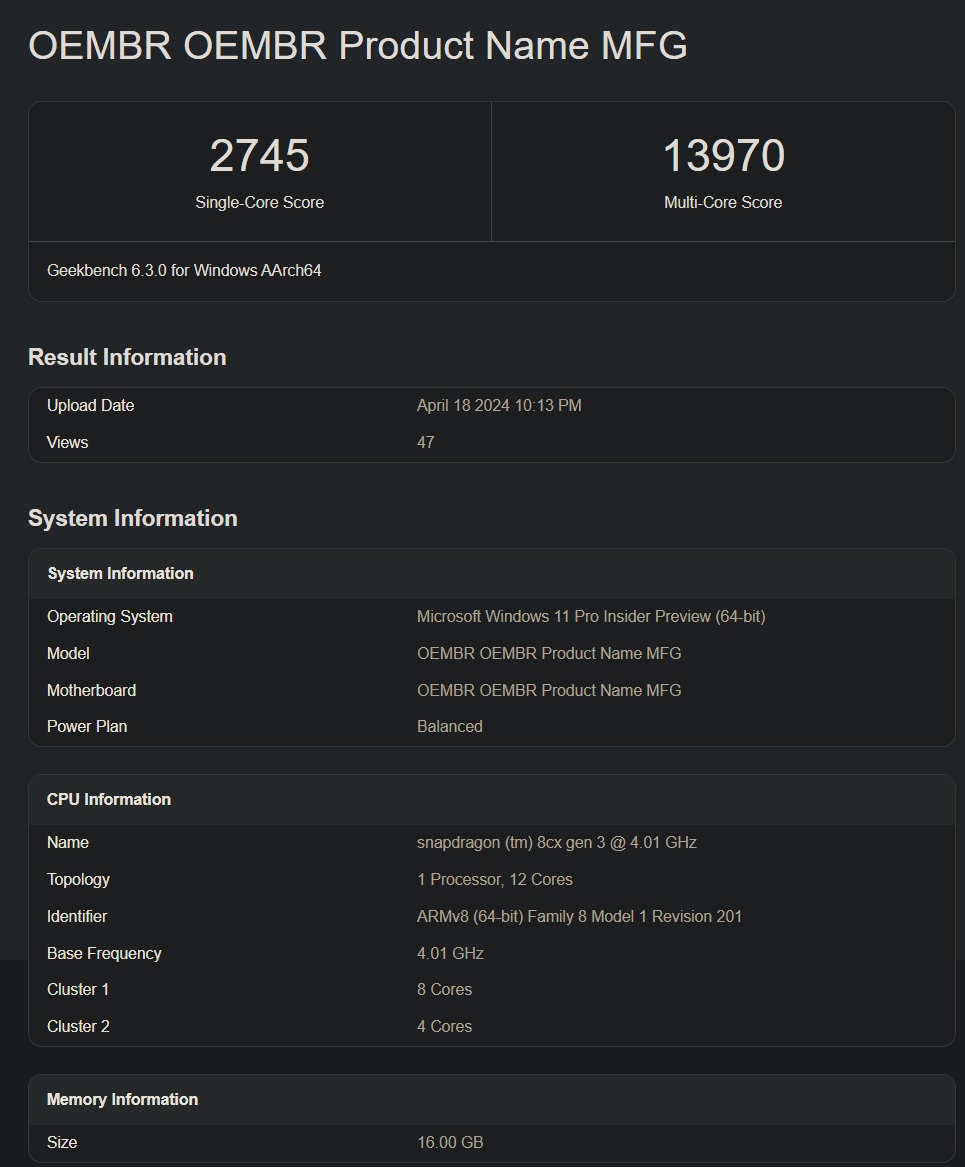Select the snapdragon 8cx gen 3 CPU name
965x1167 pixels.
click(x=557, y=843)
